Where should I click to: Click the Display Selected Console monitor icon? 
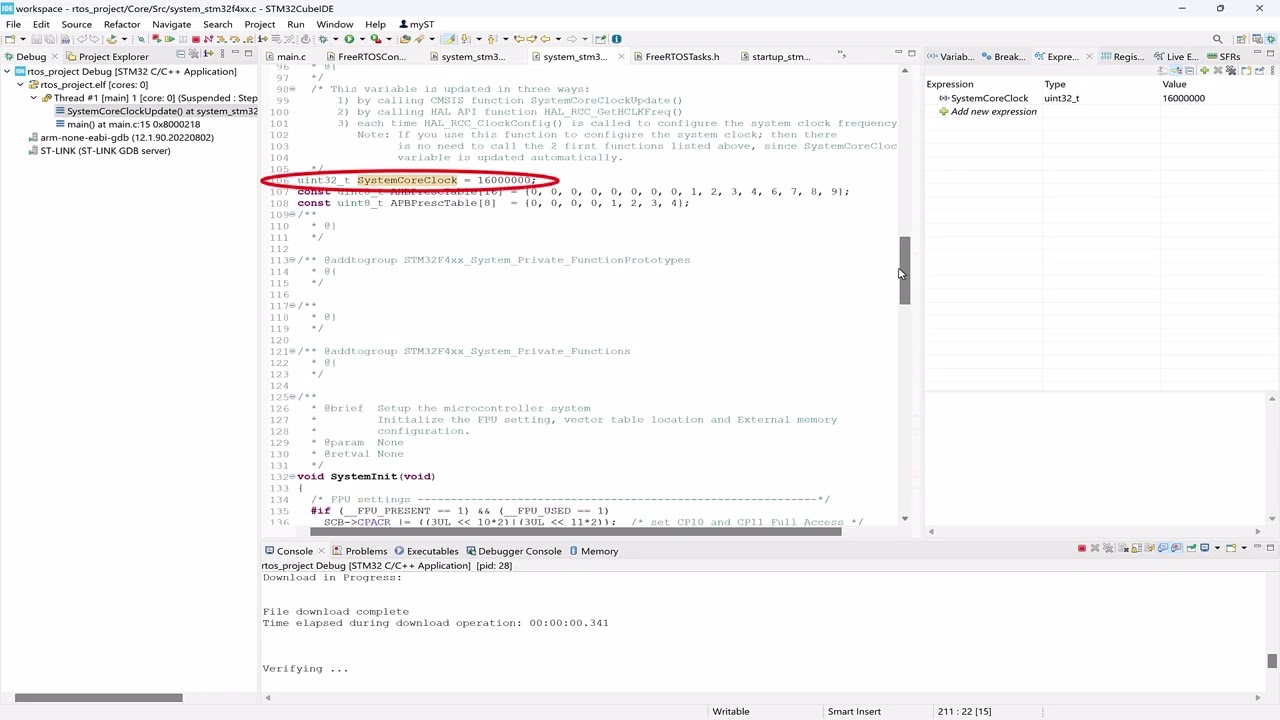pos(1205,548)
